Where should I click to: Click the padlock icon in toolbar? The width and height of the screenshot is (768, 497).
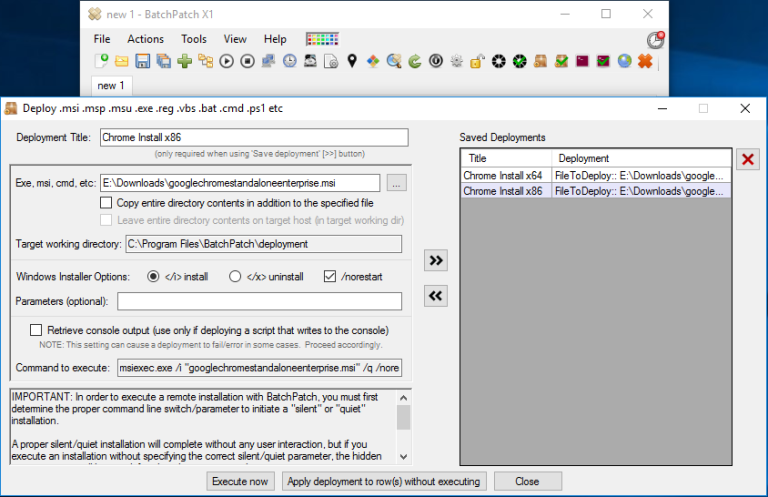point(477,62)
